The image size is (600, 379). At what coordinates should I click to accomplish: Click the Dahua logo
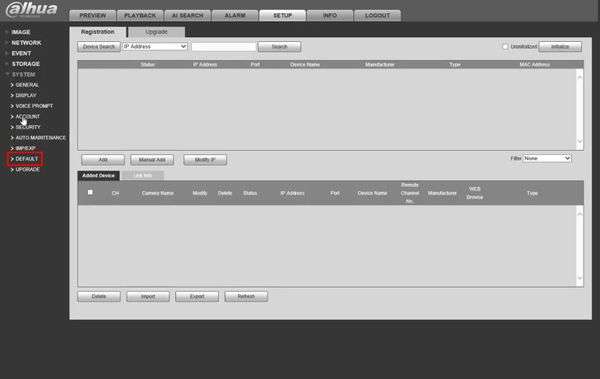tap(32, 9)
